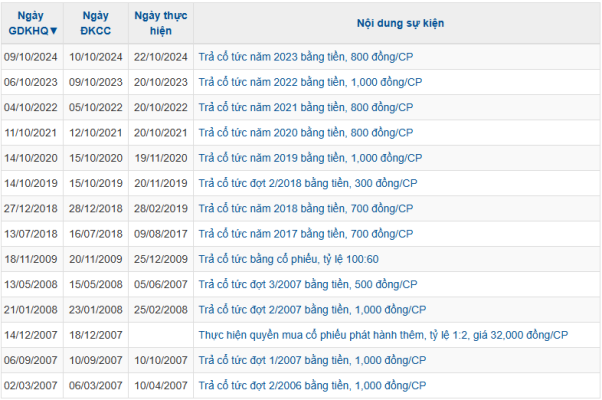This screenshot has width=602, height=400.
Task: Select the 09/10/2024 GDKHQ date cell
Action: 33,57
